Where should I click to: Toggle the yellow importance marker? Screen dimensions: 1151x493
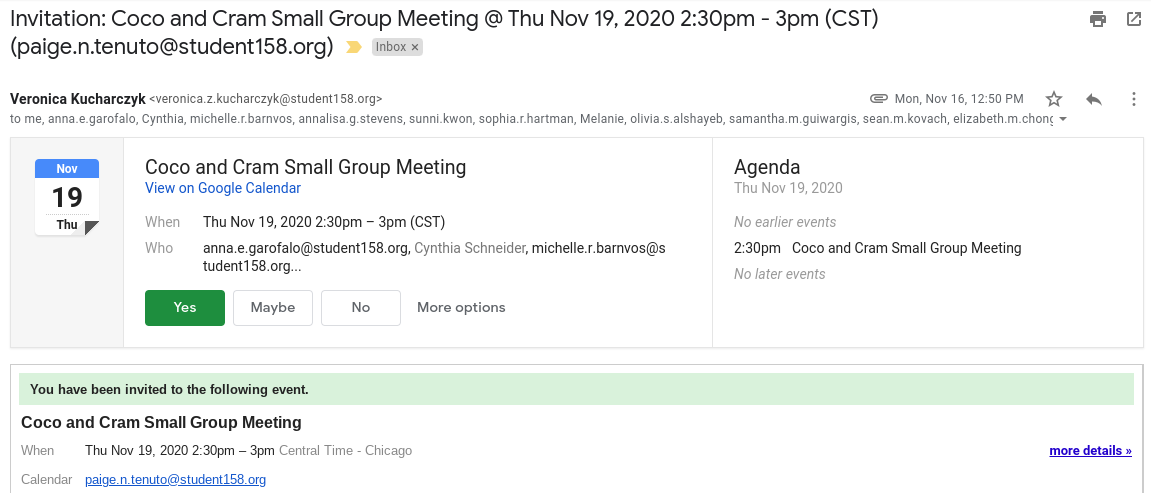pyautogui.click(x=353, y=47)
